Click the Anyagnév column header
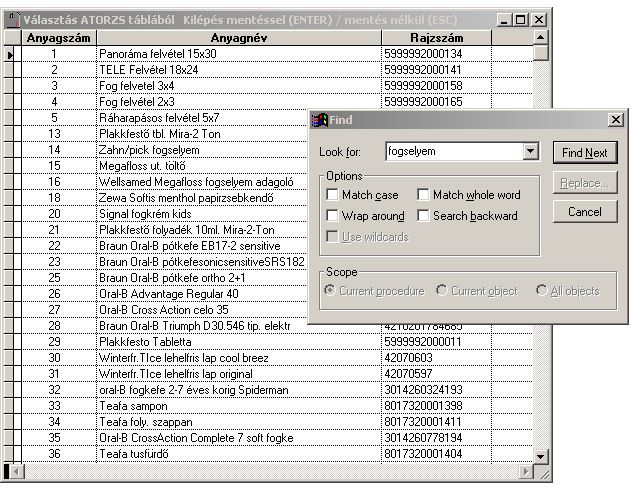Screen dimensions: 632x487 (x=239, y=38)
